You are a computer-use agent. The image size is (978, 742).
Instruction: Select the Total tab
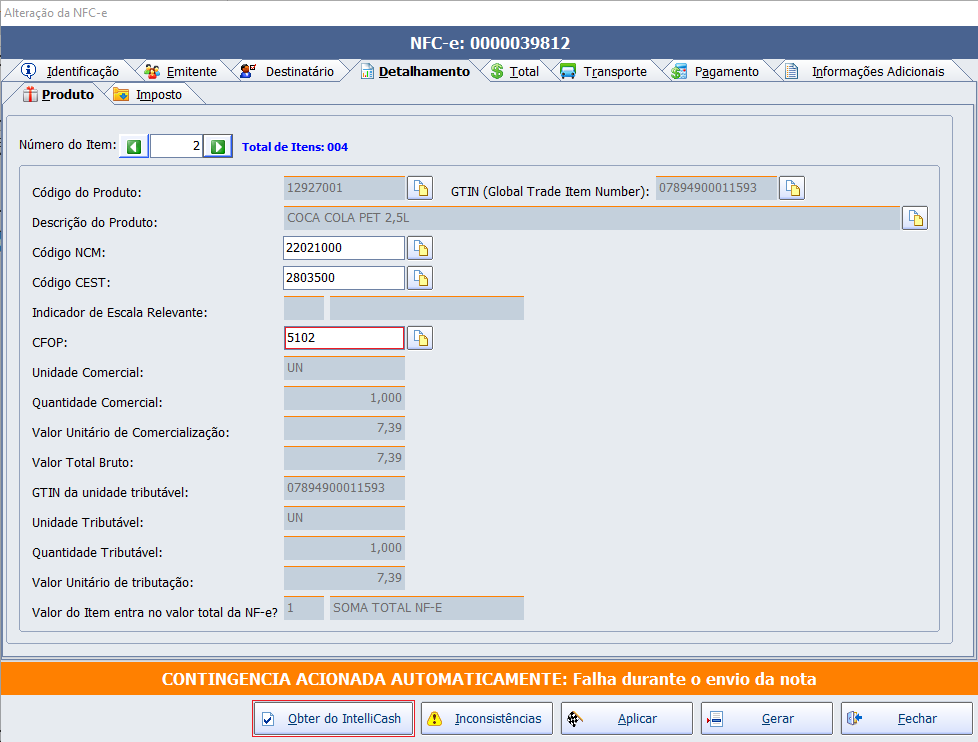point(515,71)
